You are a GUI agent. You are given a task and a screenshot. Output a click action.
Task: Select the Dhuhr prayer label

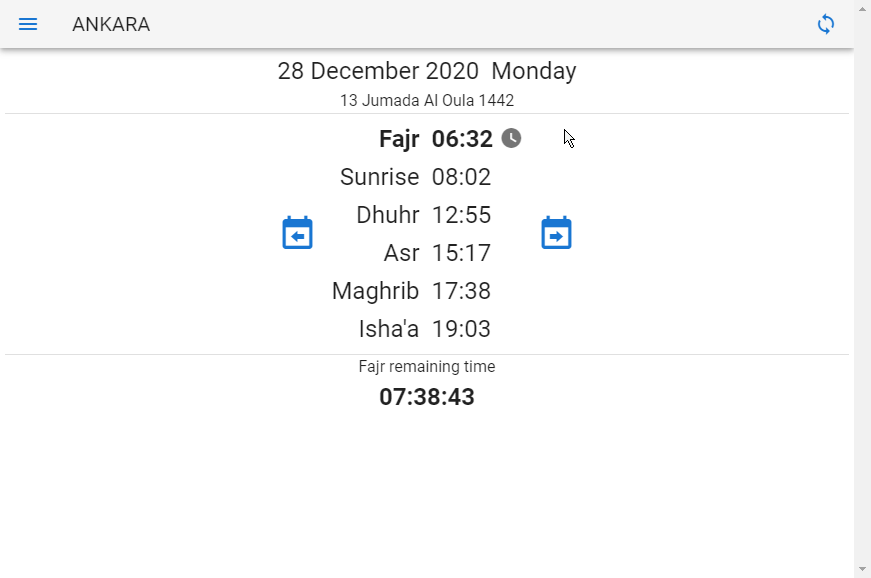coord(387,215)
